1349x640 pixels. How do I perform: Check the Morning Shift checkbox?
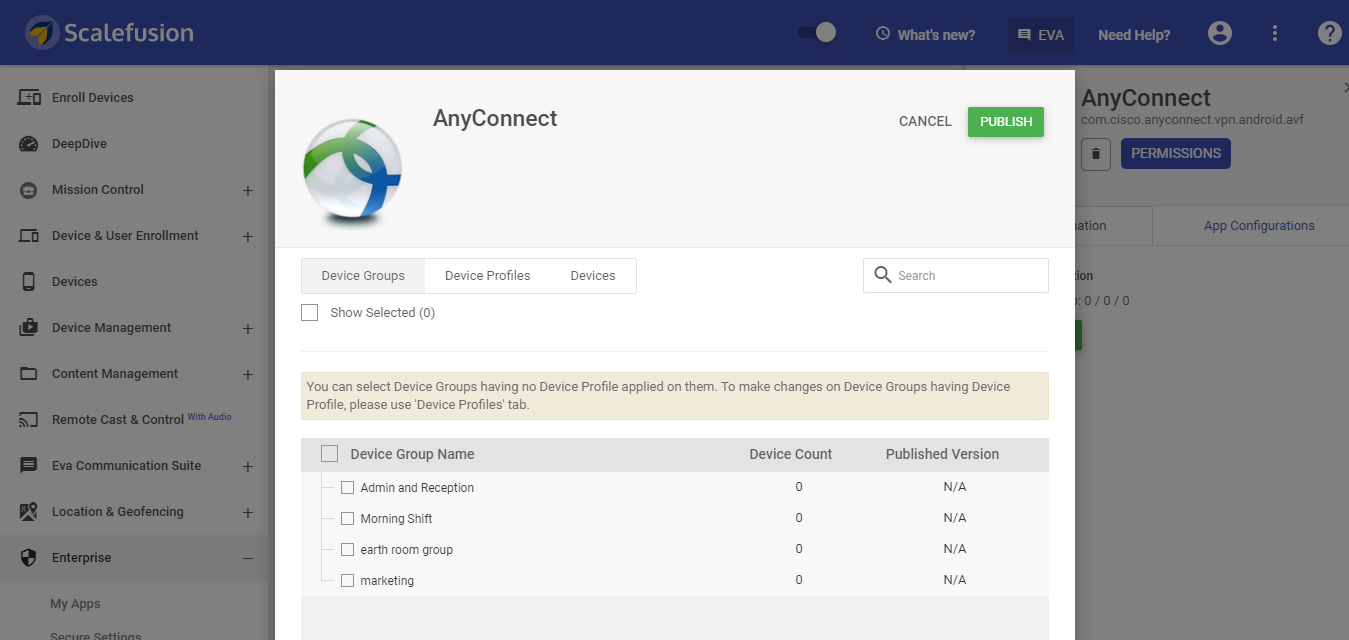click(x=348, y=519)
